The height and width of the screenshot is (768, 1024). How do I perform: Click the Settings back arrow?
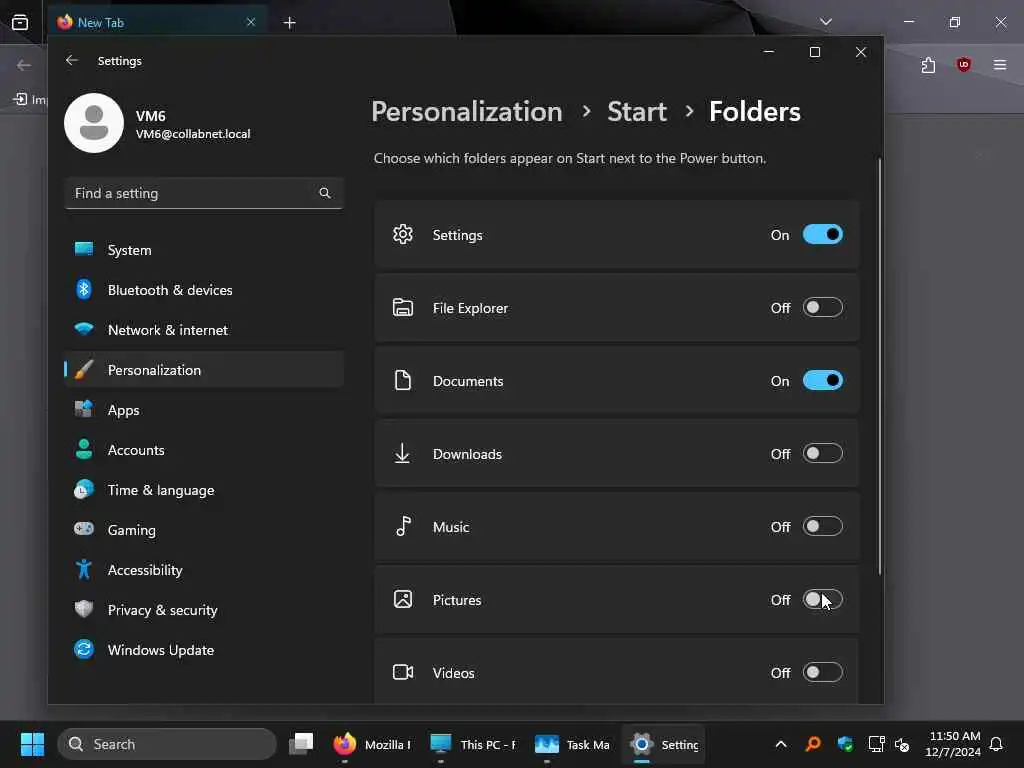[71, 61]
